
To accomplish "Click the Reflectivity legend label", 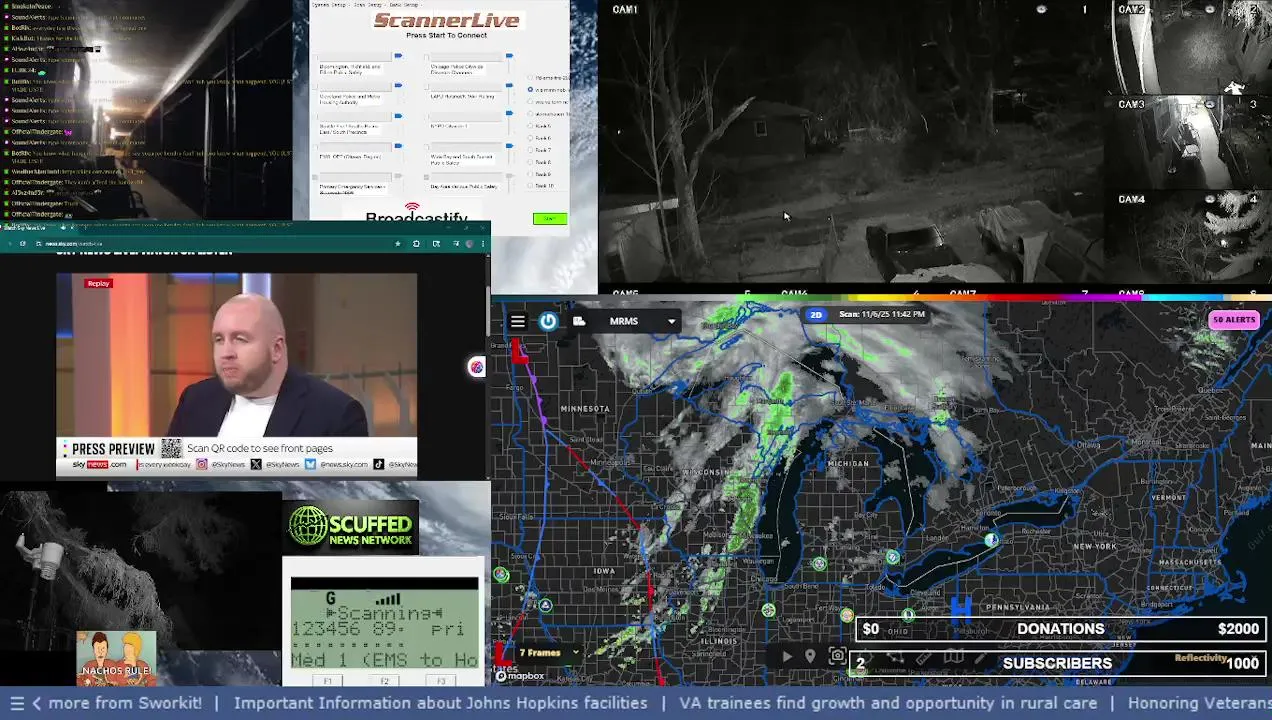I will (1201, 658).
